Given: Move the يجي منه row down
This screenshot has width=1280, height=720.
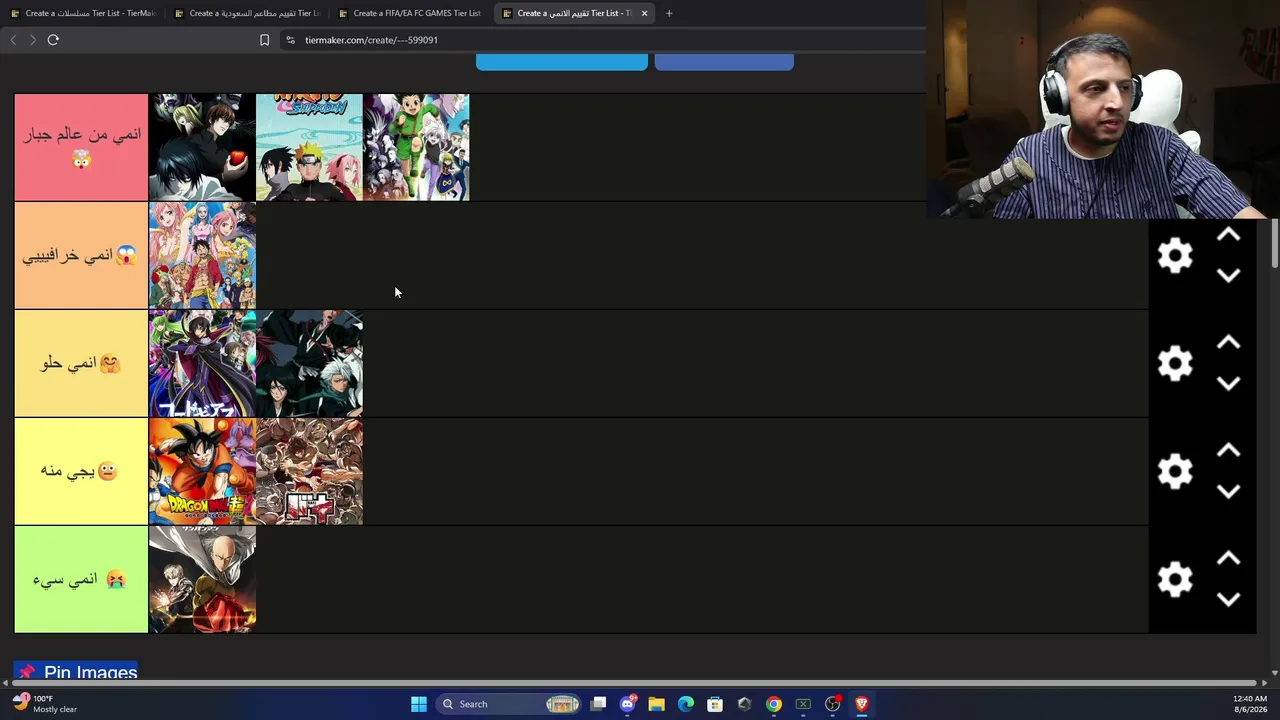Looking at the screenshot, I should (x=1228, y=491).
